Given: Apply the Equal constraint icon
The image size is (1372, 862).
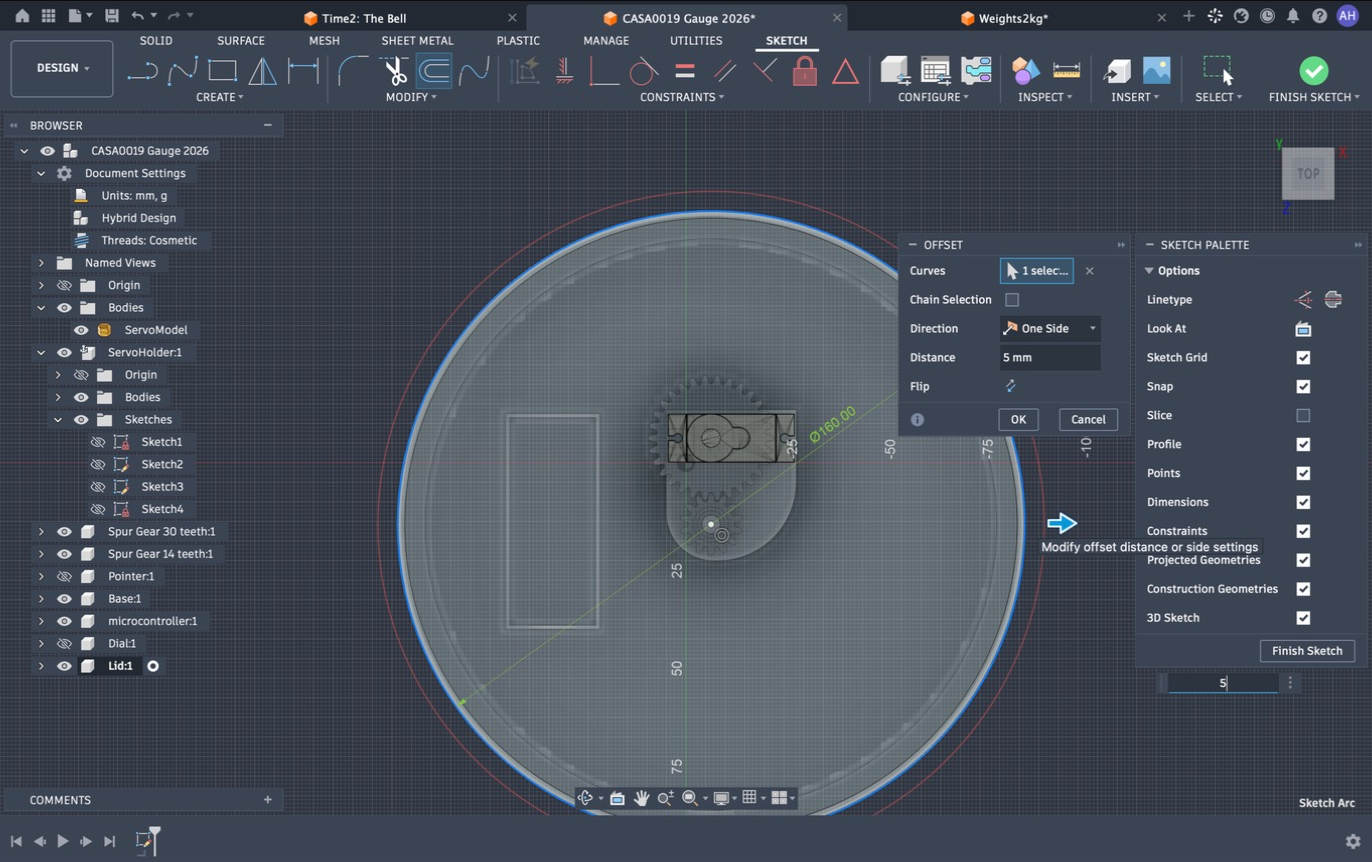Looking at the screenshot, I should click(x=685, y=71).
